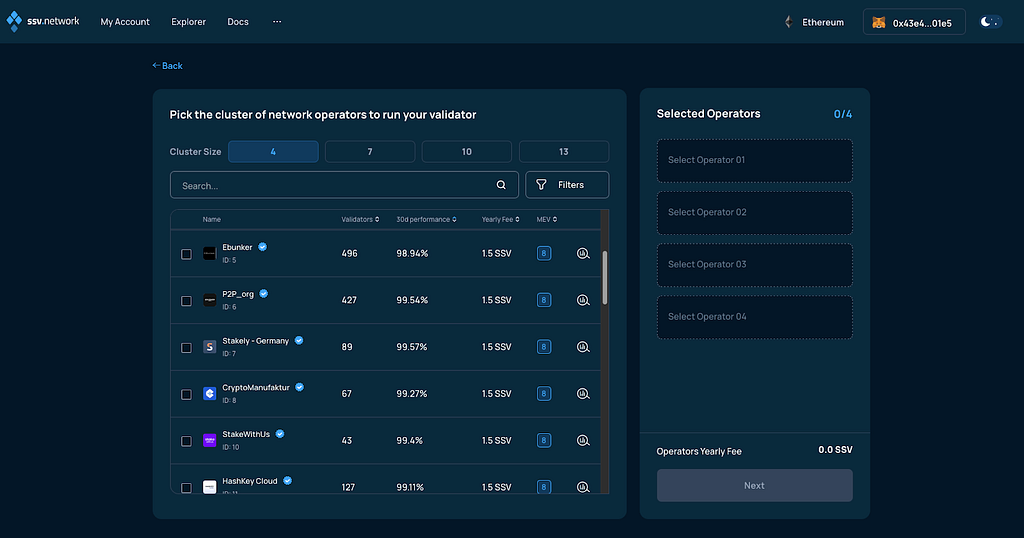This screenshot has height=538, width=1024.
Task: Click the ssv.network logo
Action: click(43, 22)
